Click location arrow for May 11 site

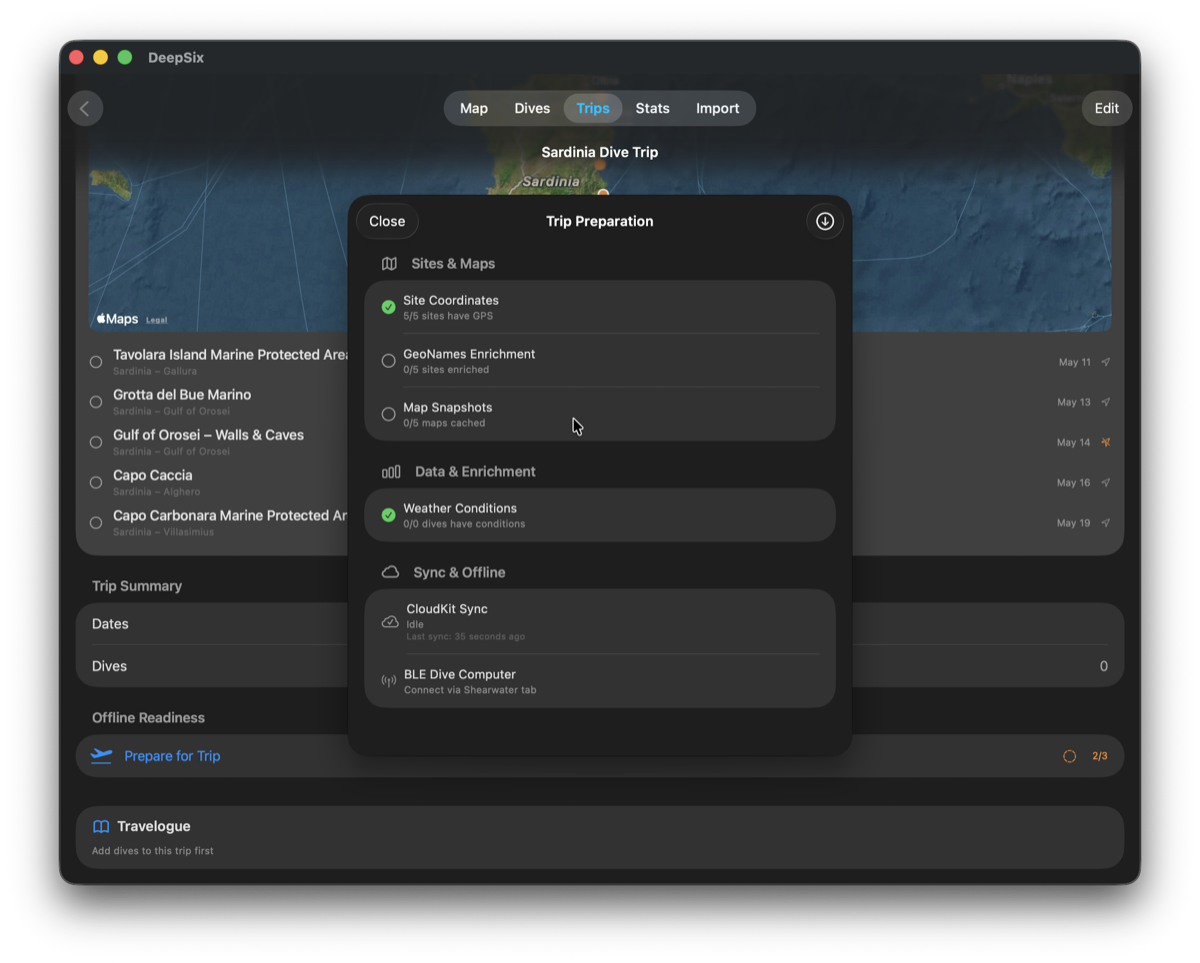pyautogui.click(x=1106, y=362)
